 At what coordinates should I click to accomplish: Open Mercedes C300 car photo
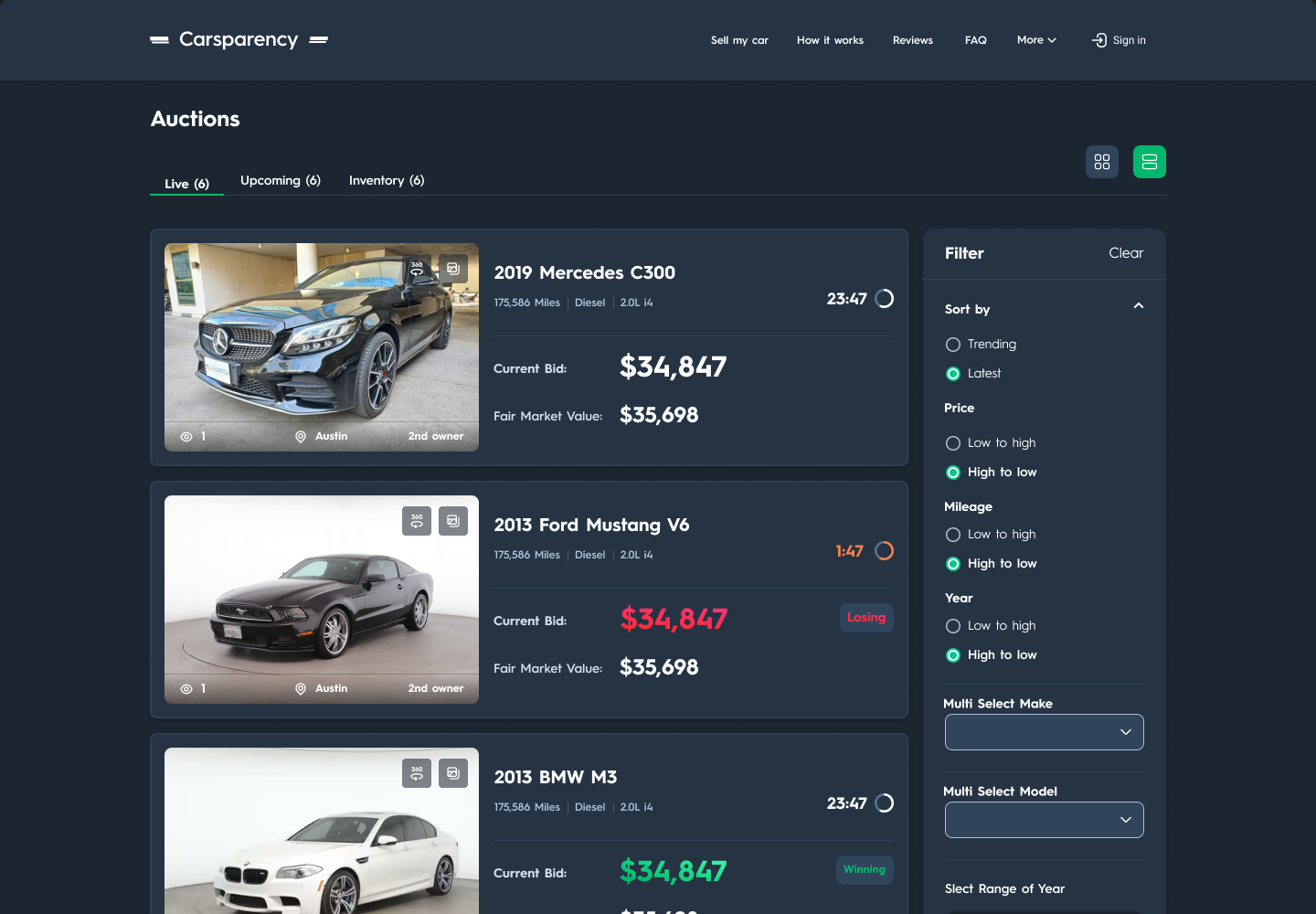(x=322, y=347)
